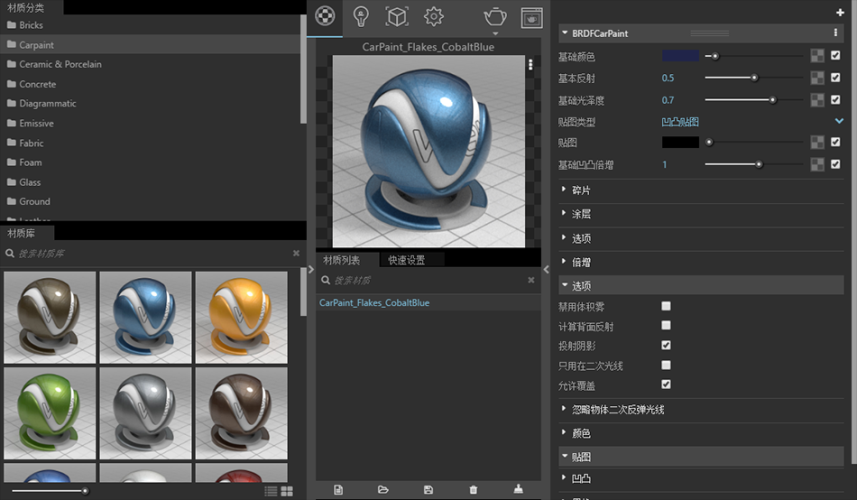857x500 pixels.
Task: Click the thumbnail size slider
Action: (x=49, y=491)
